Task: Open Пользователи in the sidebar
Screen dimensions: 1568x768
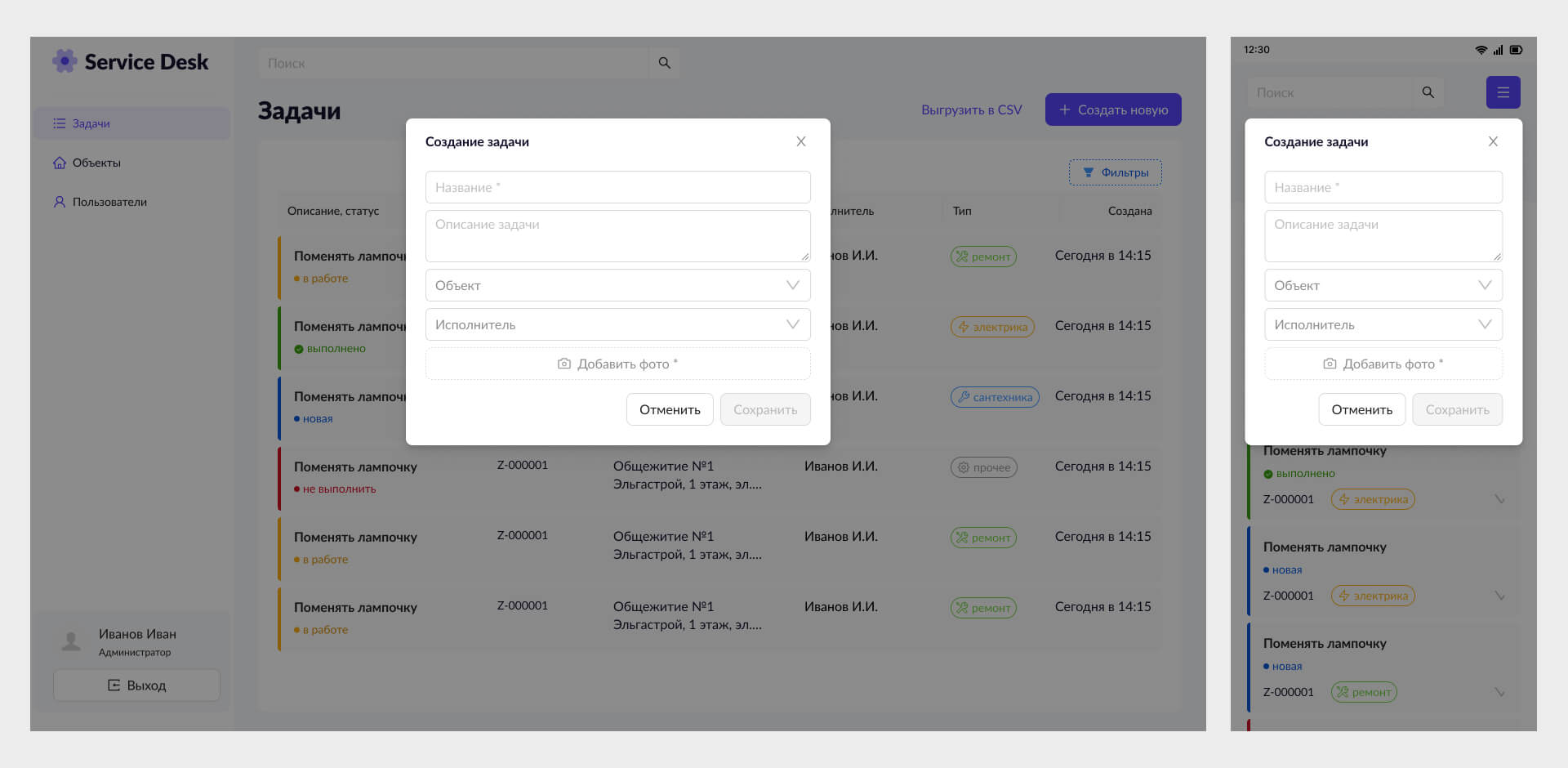Action: pyautogui.click(x=131, y=202)
